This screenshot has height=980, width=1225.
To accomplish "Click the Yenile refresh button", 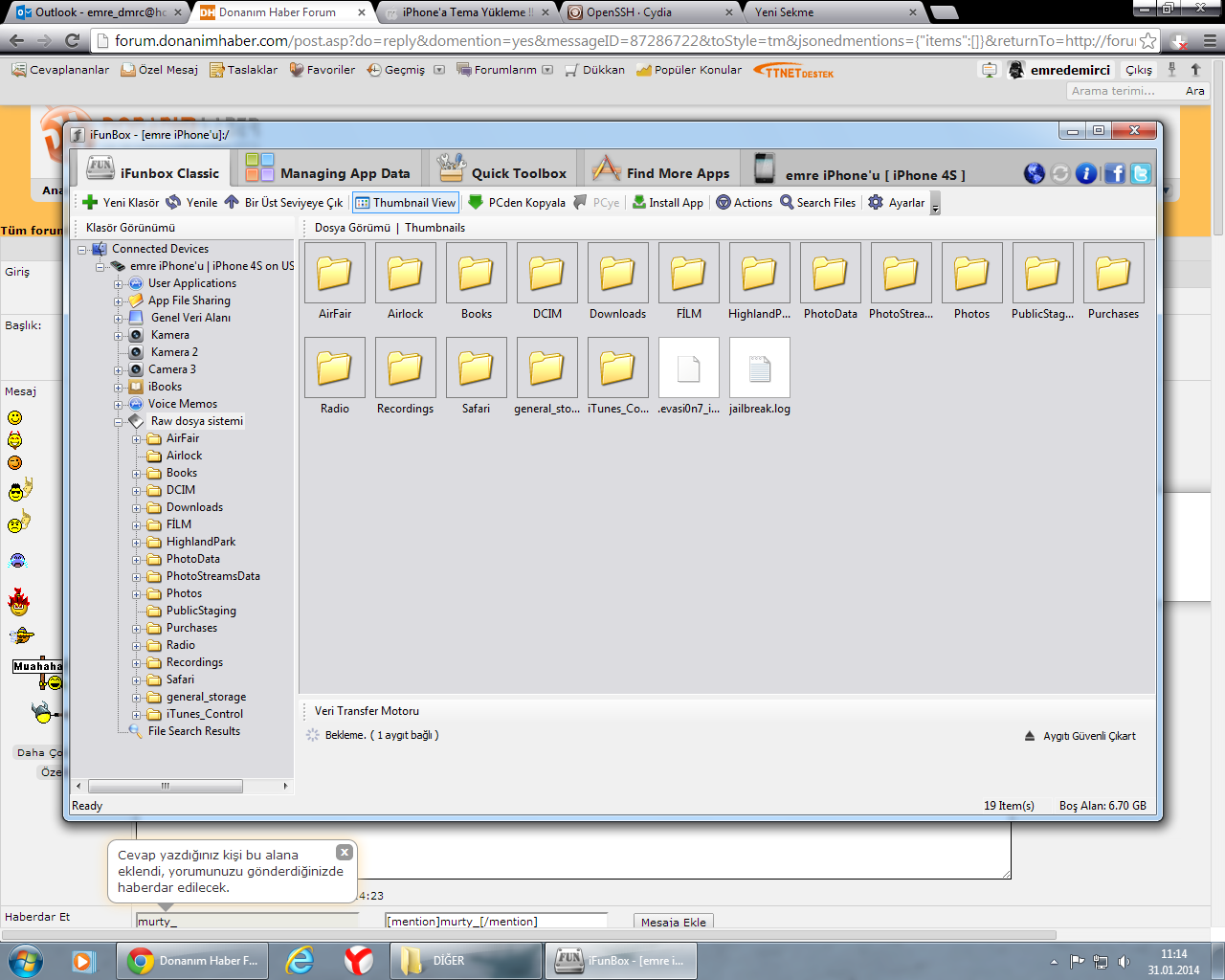I will (x=191, y=203).
